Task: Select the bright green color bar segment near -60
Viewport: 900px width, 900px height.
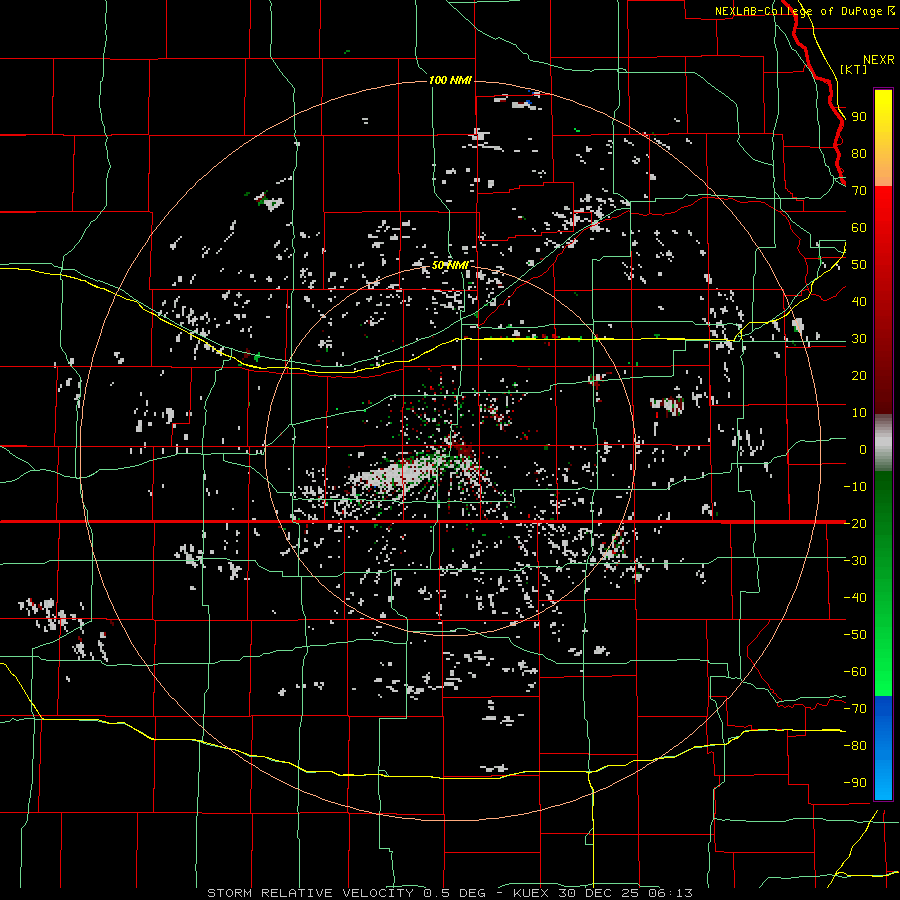Action: (x=883, y=672)
